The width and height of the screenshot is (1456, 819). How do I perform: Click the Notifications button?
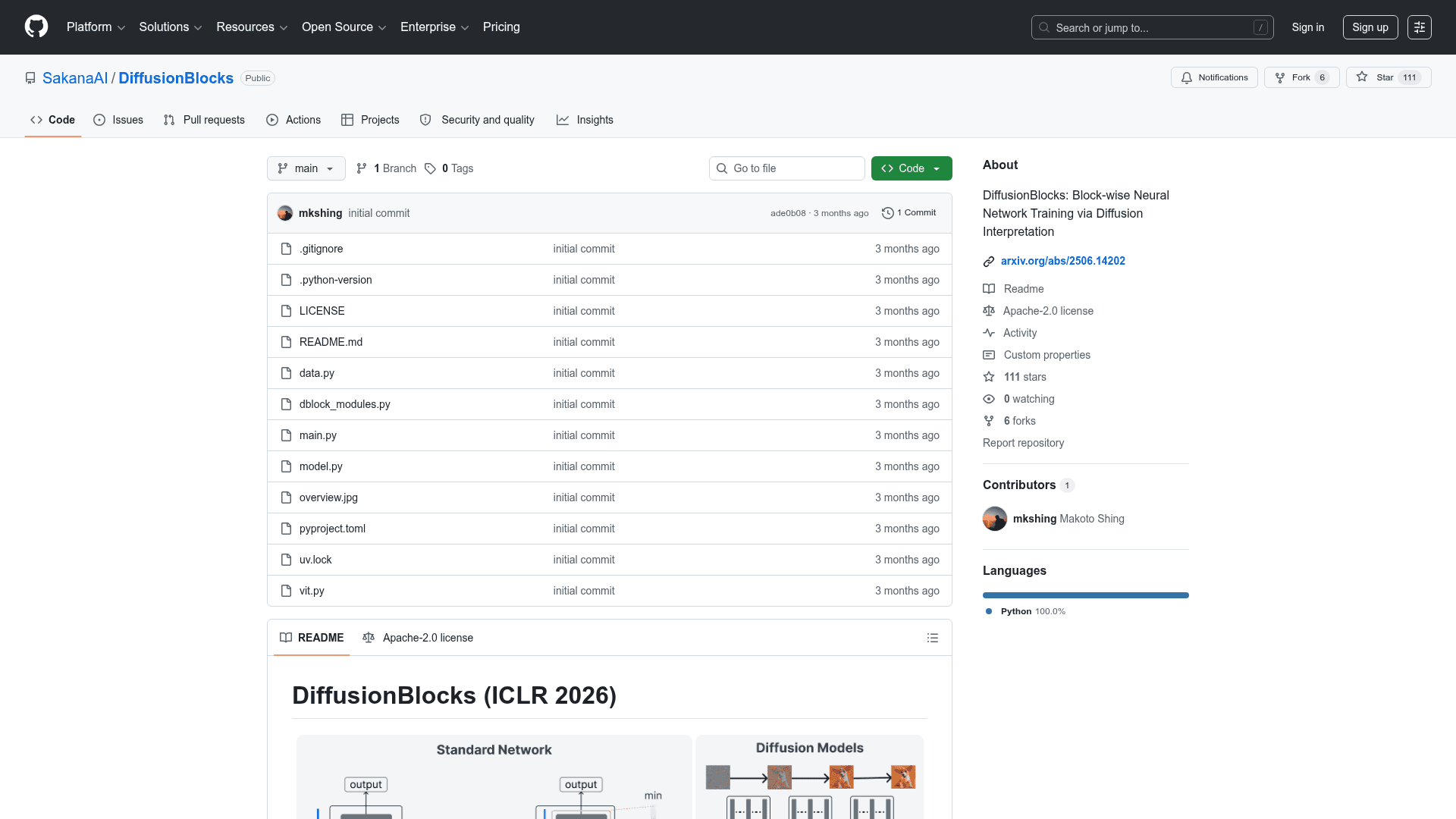tap(1214, 77)
